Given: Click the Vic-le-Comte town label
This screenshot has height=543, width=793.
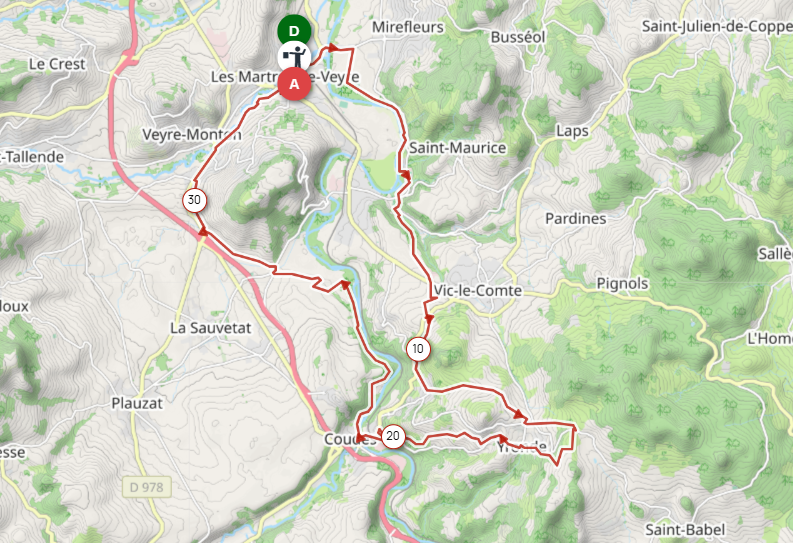Looking at the screenshot, I should coord(477,291).
